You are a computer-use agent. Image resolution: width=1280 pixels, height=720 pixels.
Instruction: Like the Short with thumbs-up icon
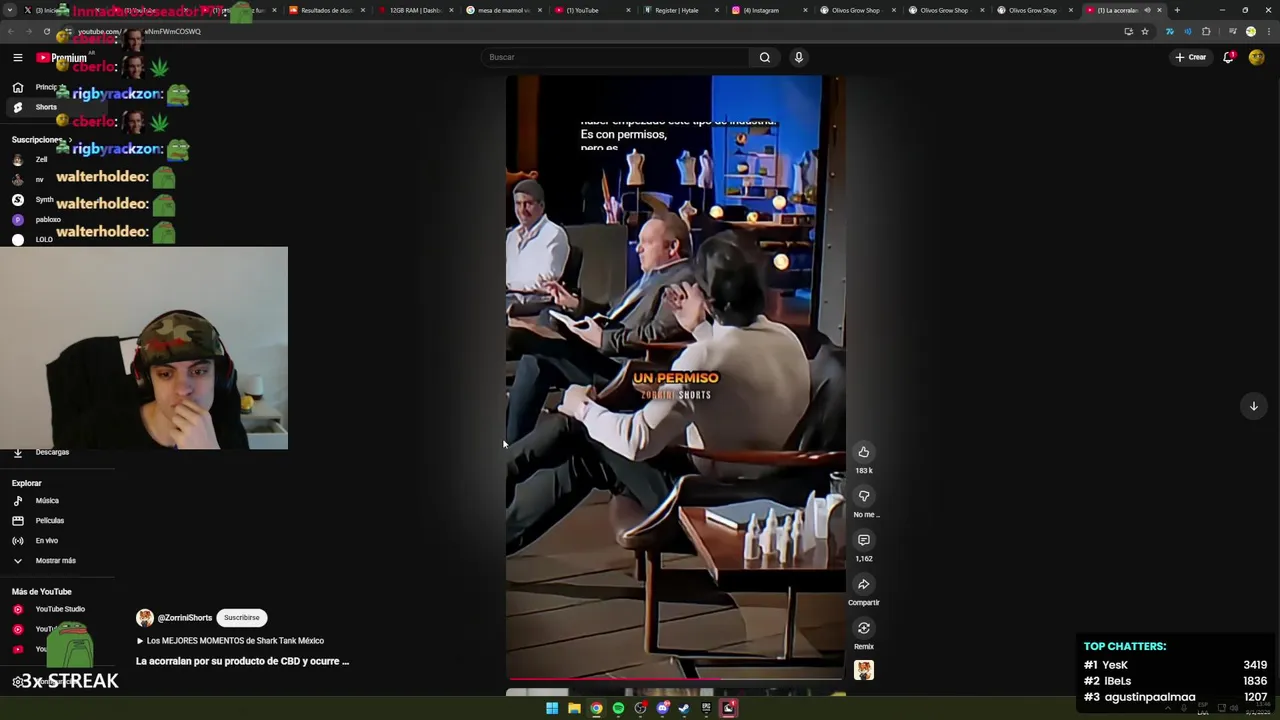point(864,452)
